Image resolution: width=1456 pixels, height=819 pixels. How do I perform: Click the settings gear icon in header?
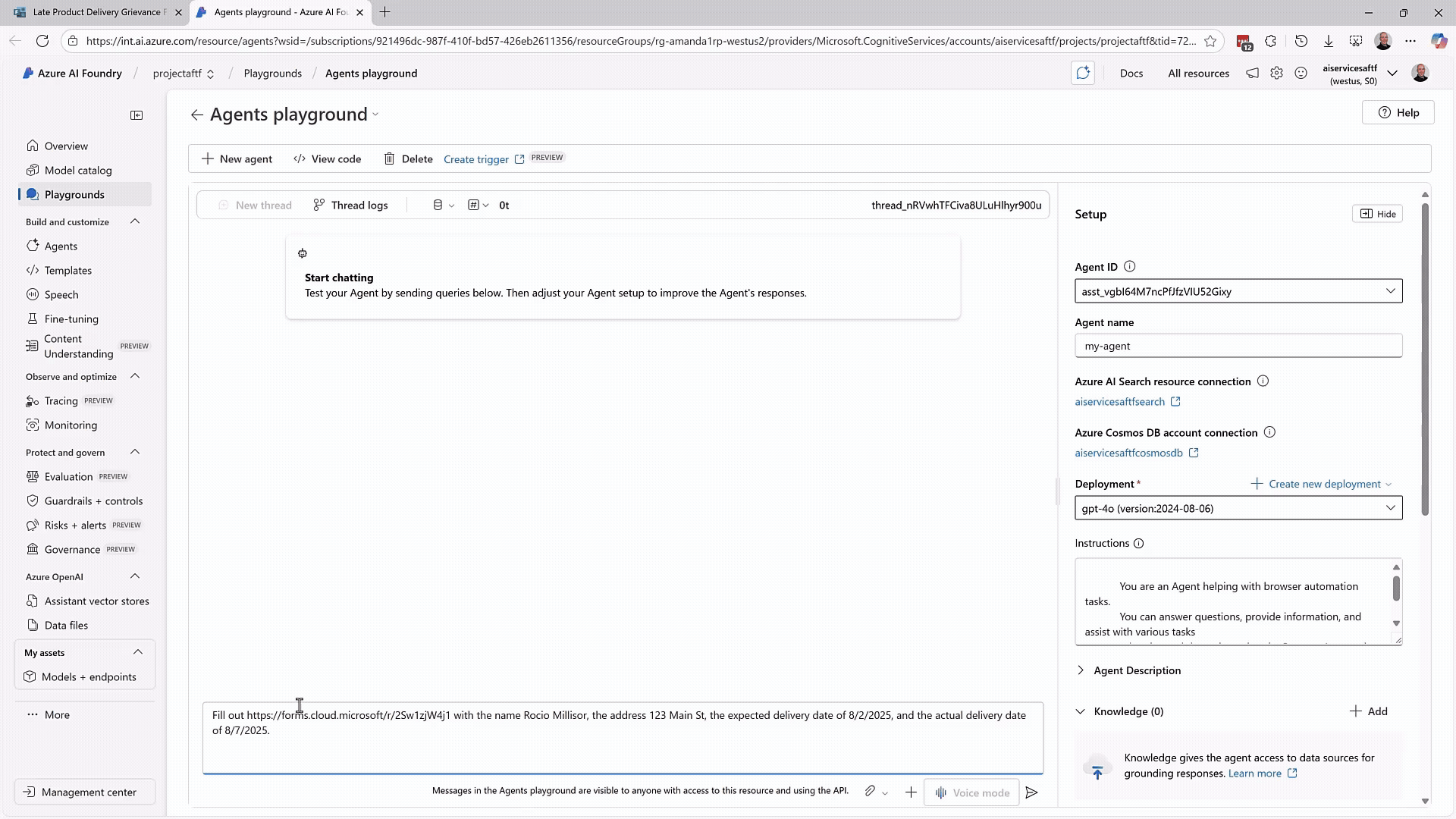coord(1277,74)
